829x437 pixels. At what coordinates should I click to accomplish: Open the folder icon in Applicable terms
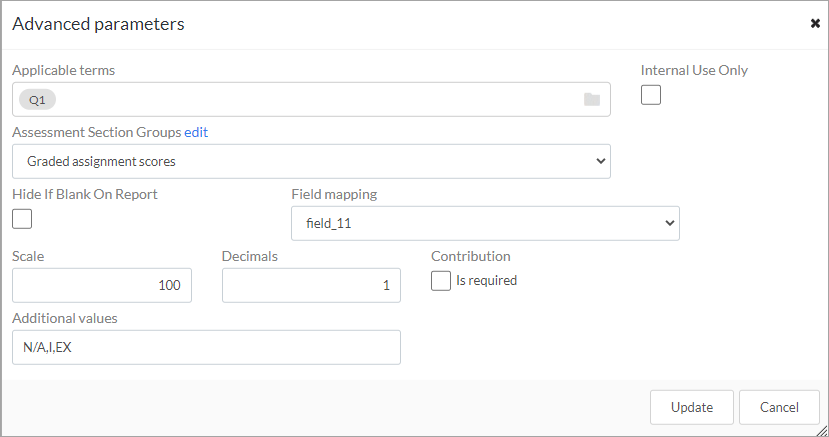[592, 99]
